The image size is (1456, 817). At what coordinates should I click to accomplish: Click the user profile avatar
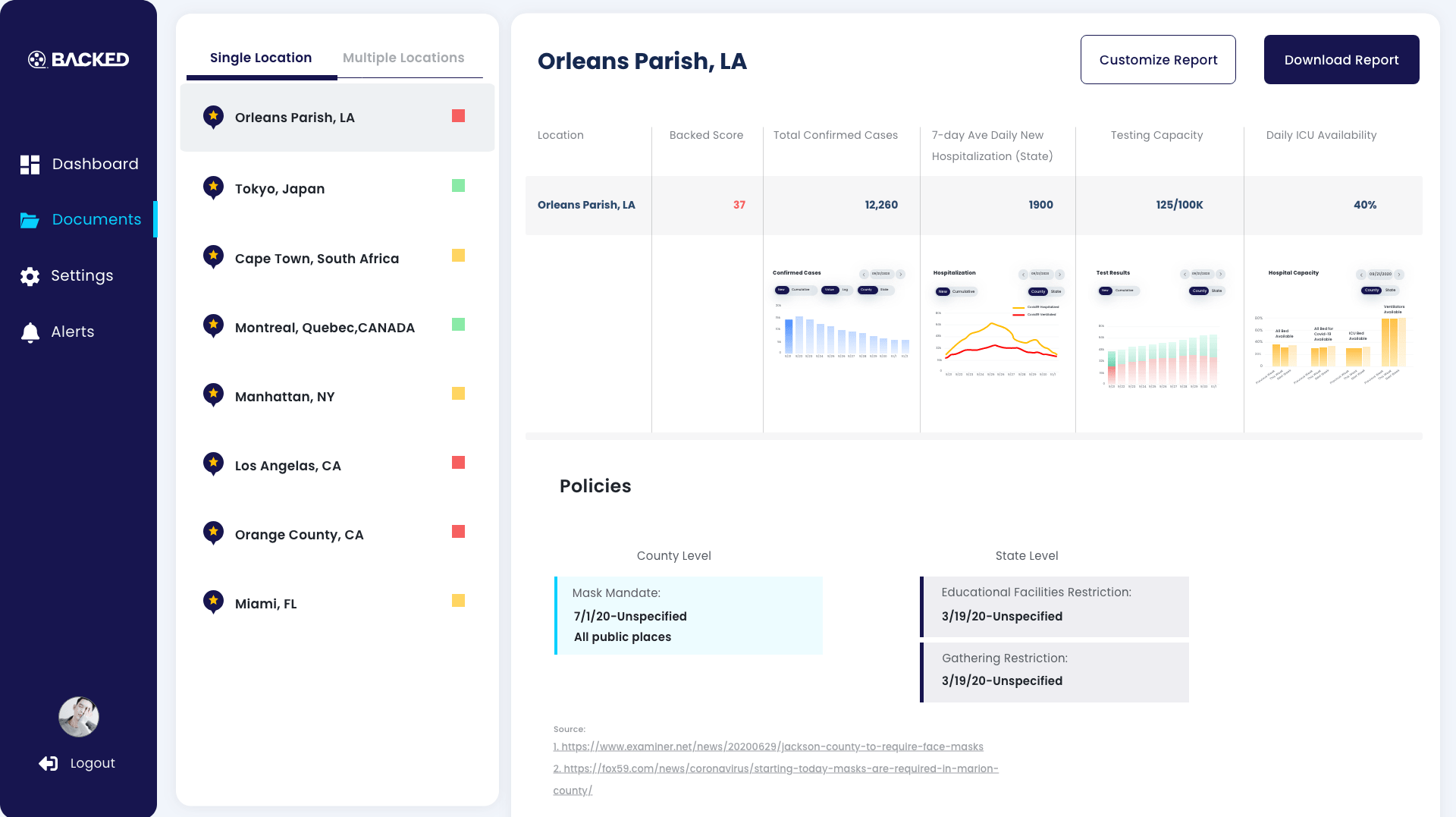pyautogui.click(x=79, y=717)
